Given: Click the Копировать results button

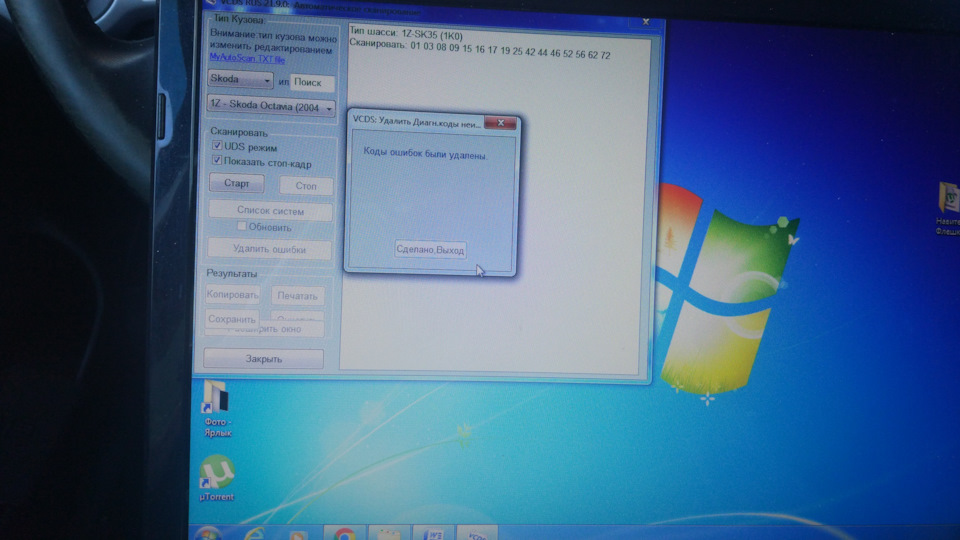Looking at the screenshot, I should pyautogui.click(x=232, y=294).
